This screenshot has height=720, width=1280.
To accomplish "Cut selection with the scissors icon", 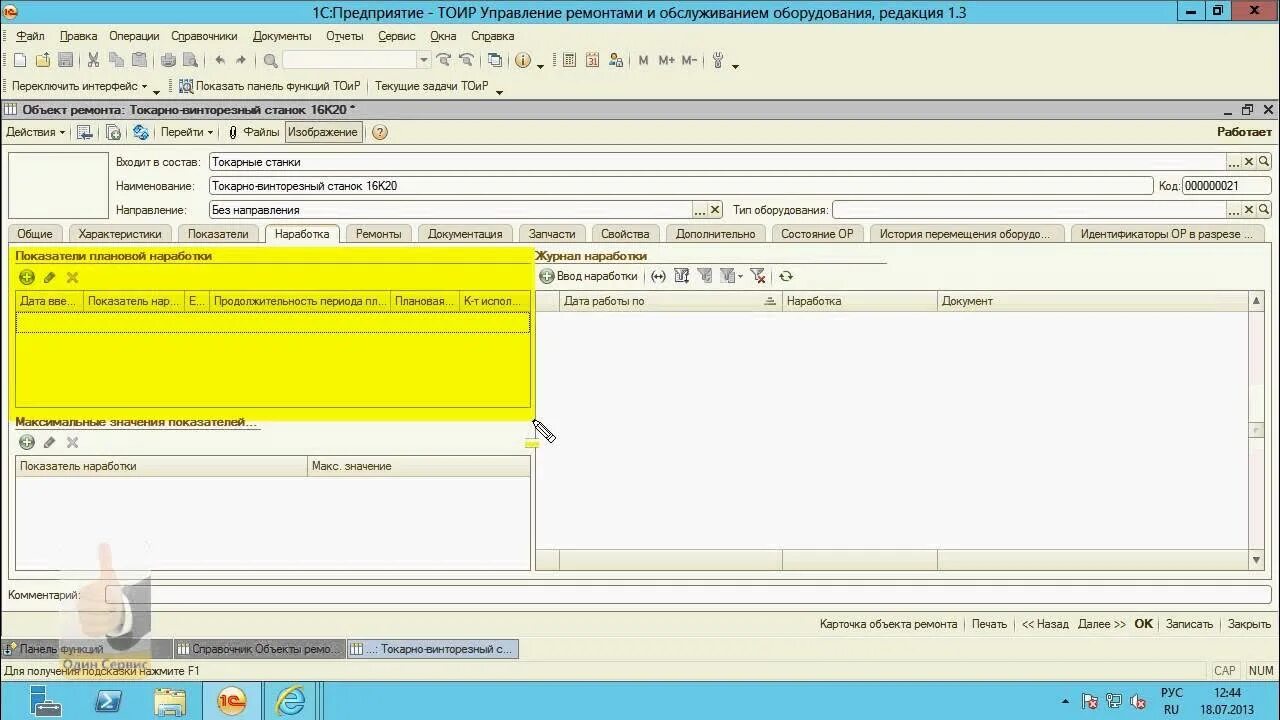I will pyautogui.click(x=93, y=61).
